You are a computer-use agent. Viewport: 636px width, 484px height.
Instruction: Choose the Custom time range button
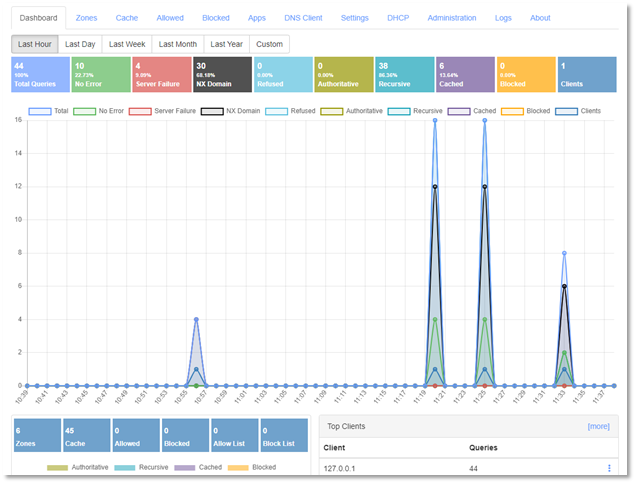269,44
